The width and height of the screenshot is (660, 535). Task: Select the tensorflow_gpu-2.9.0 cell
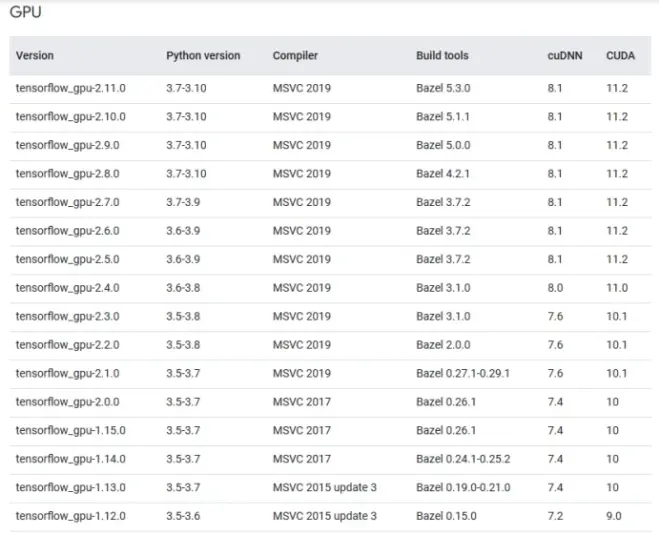(x=67, y=145)
